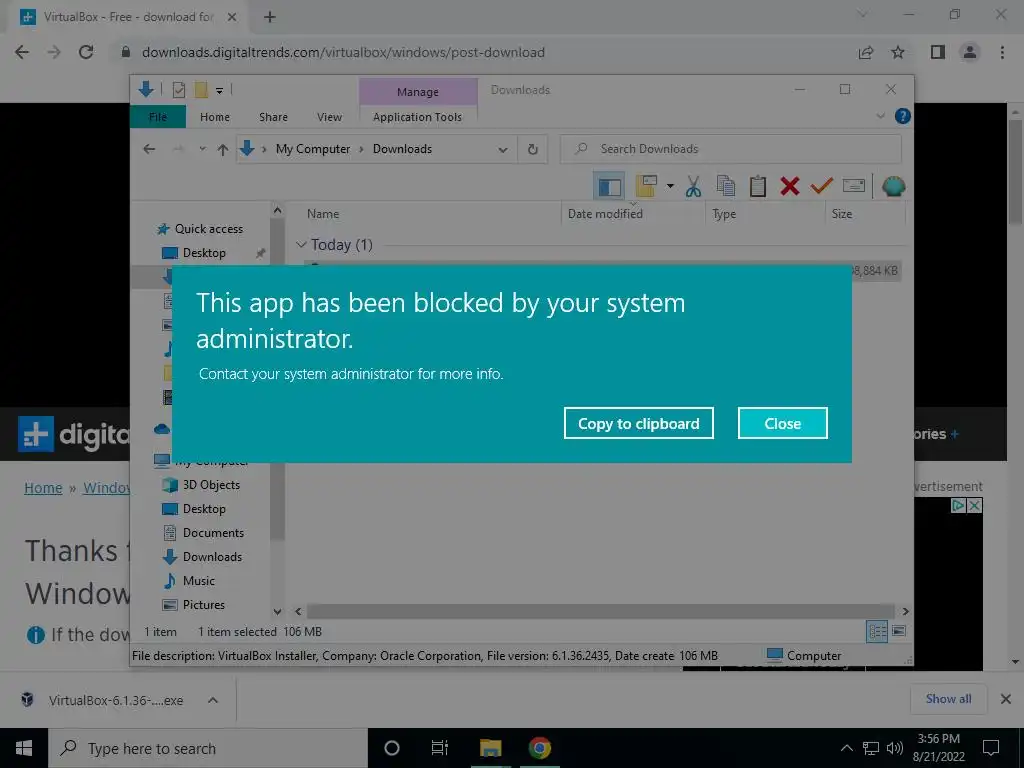
Task: Collapse the Today (1) group
Action: [x=301, y=244]
